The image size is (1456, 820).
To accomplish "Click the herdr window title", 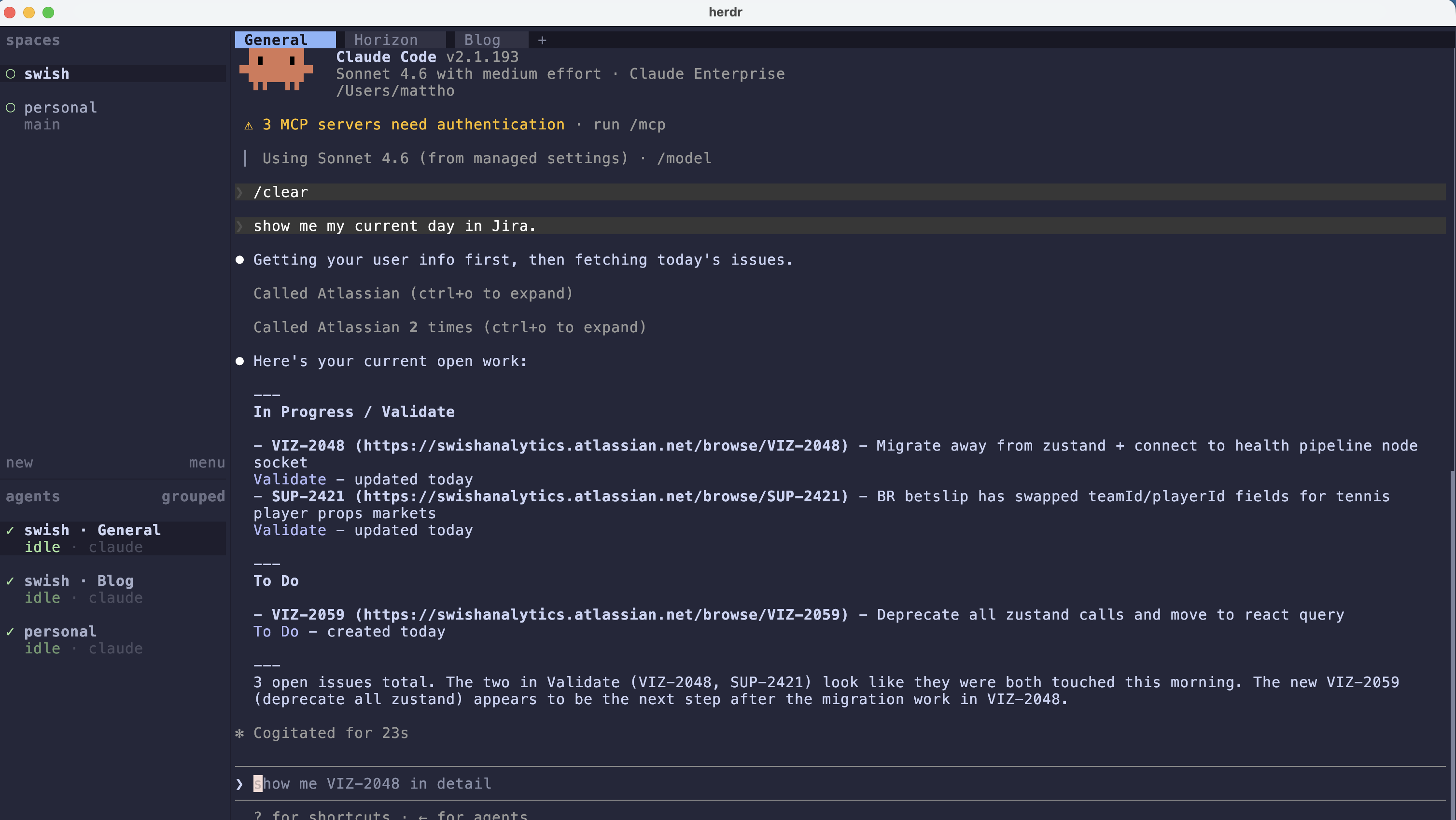I will [725, 12].
